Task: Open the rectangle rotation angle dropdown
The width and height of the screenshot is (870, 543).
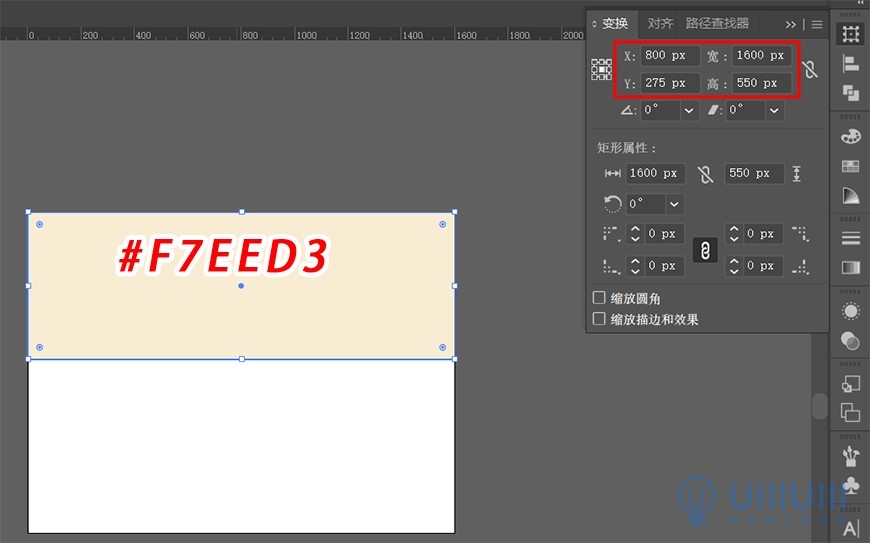Action: point(674,204)
